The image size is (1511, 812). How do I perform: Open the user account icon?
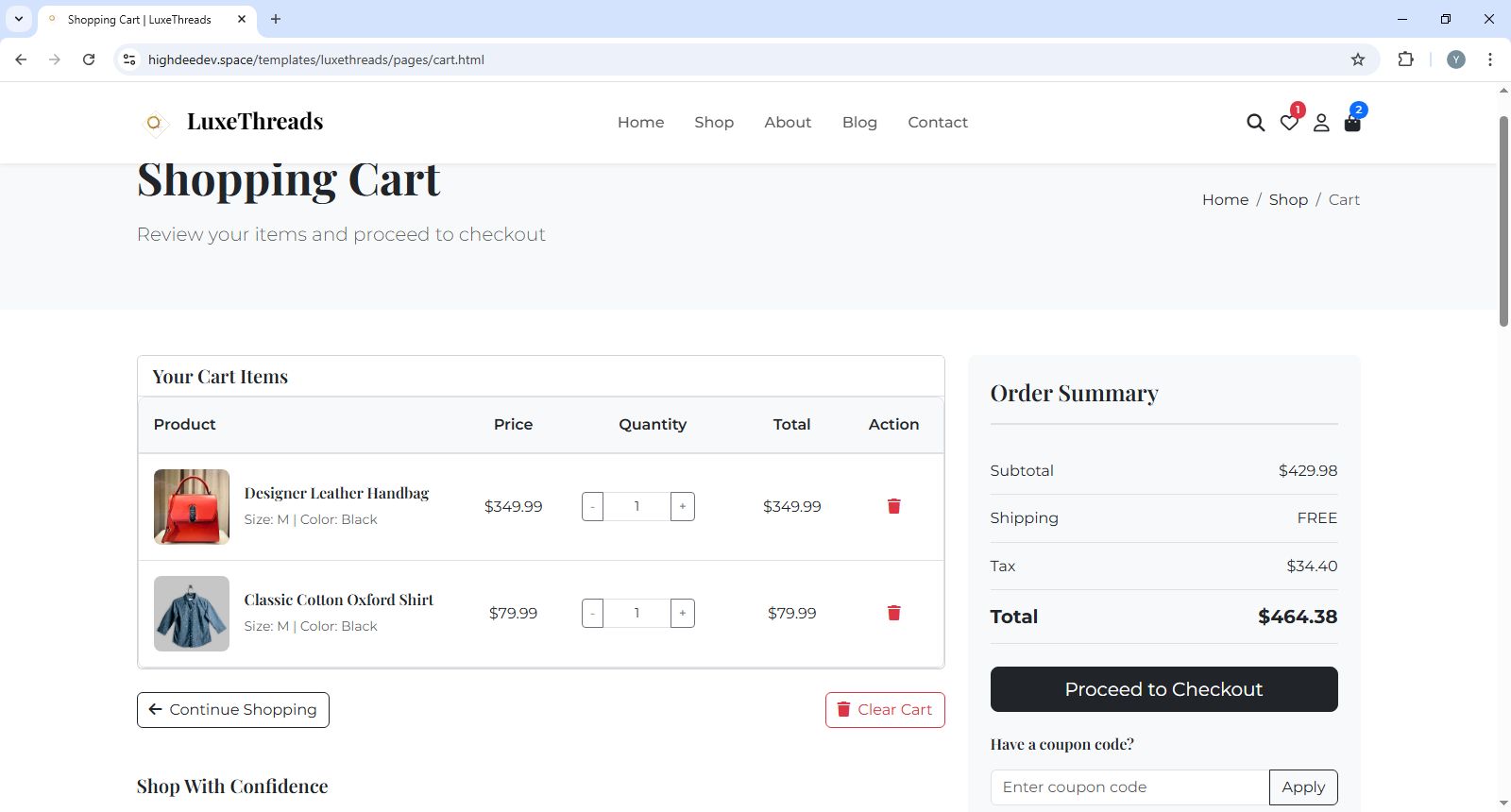(x=1321, y=123)
